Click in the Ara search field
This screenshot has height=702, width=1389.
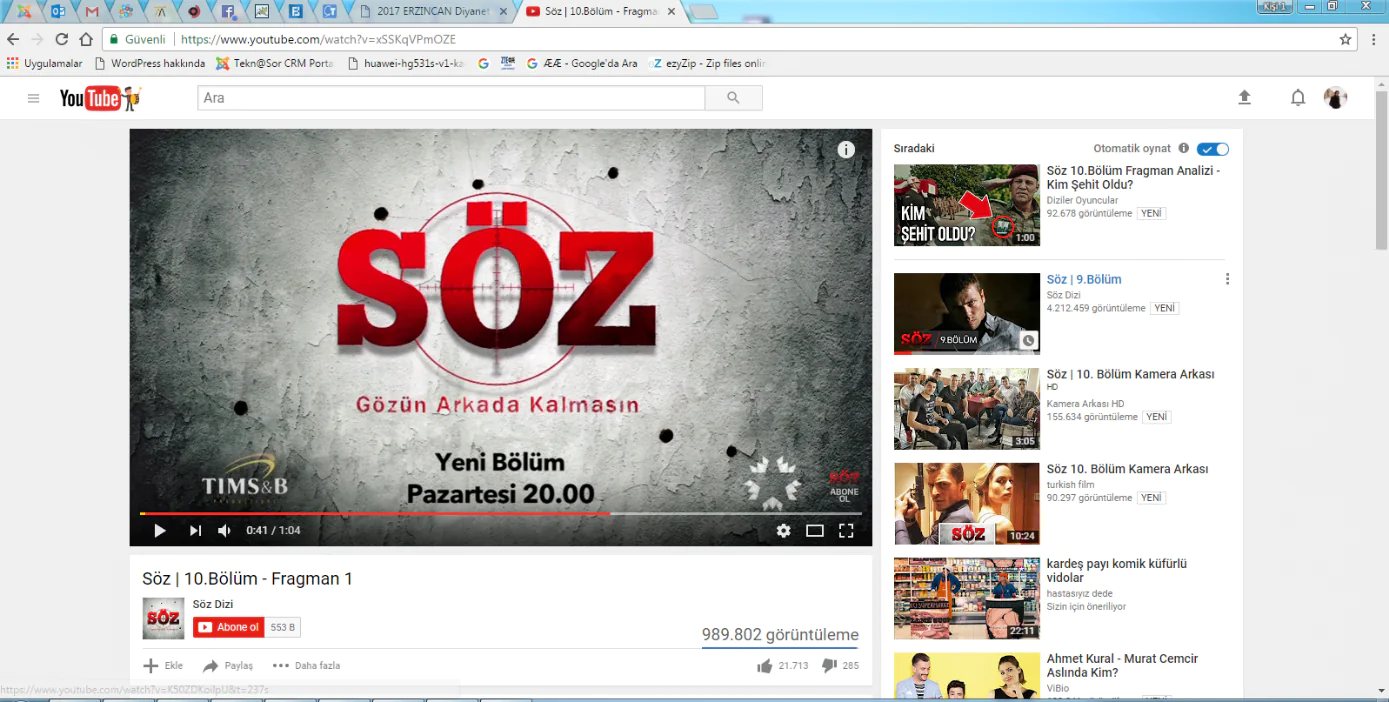pyautogui.click(x=451, y=98)
